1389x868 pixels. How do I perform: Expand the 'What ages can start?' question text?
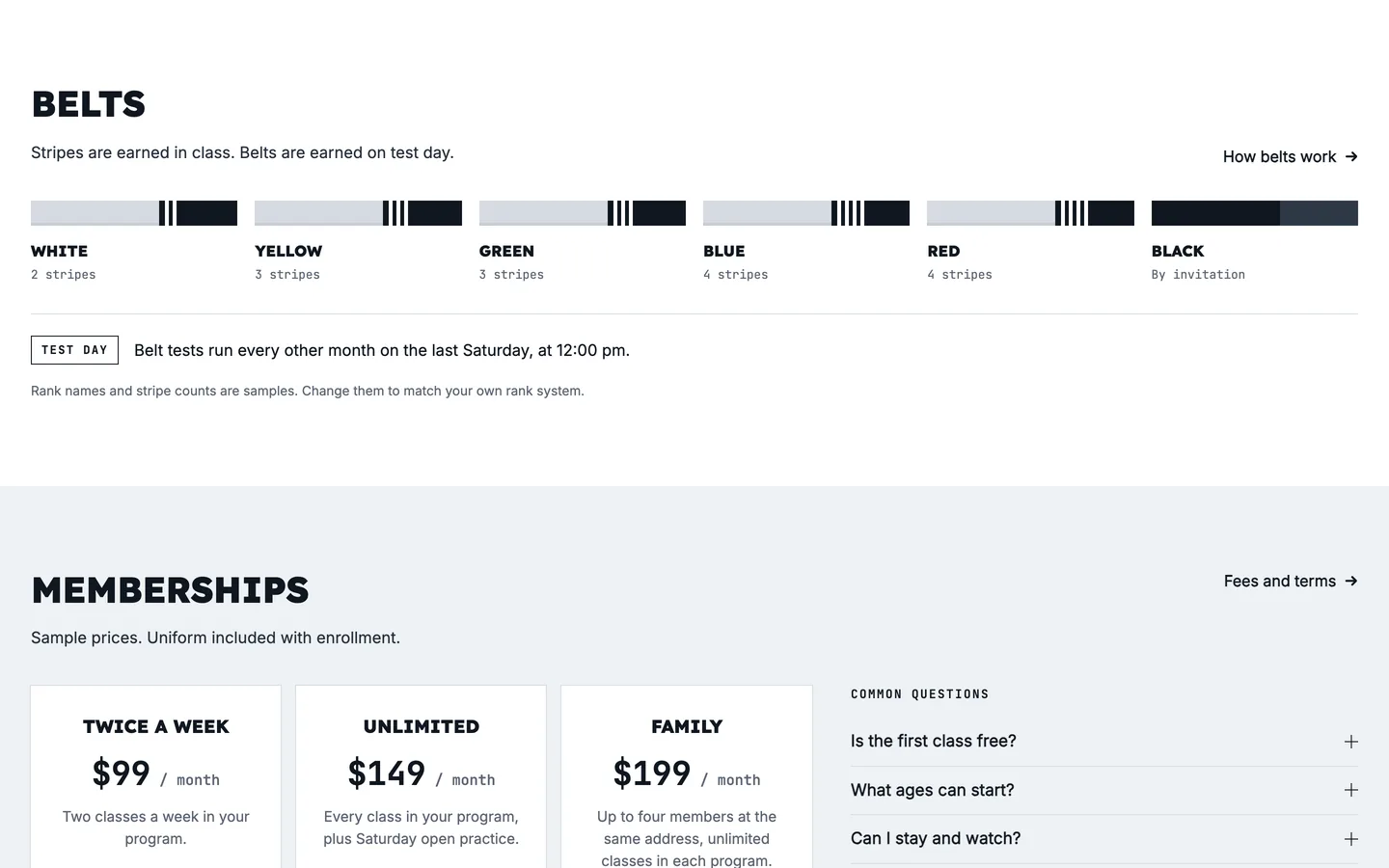pos(933,790)
